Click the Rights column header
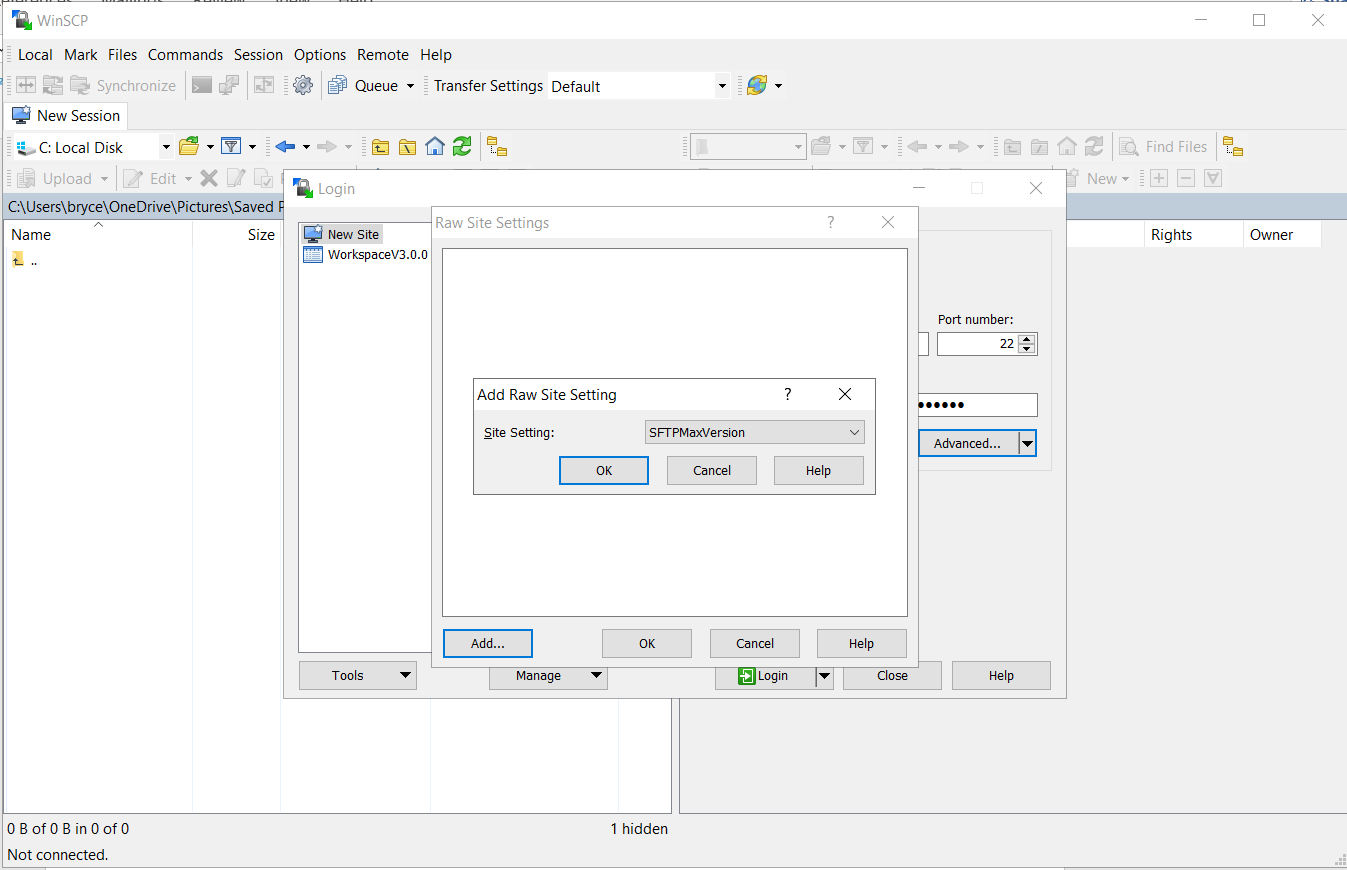The image size is (1347, 870). (x=1193, y=234)
